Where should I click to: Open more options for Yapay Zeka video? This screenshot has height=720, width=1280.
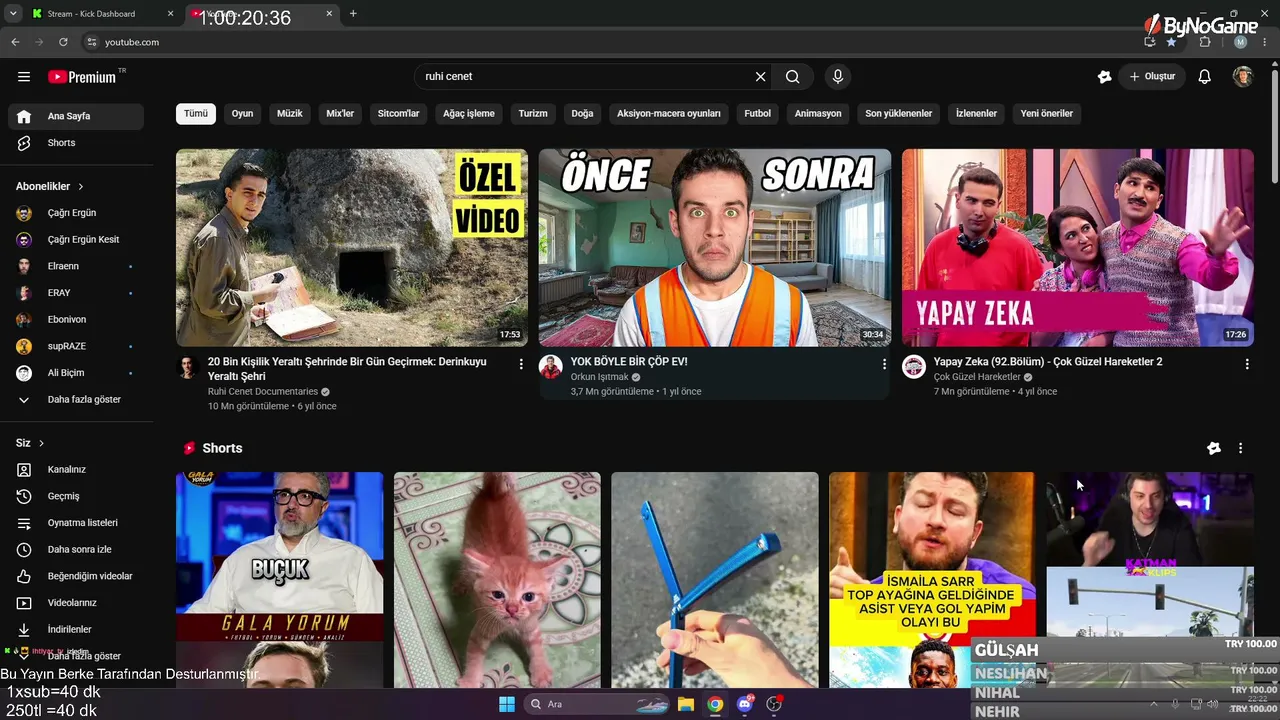1247,365
